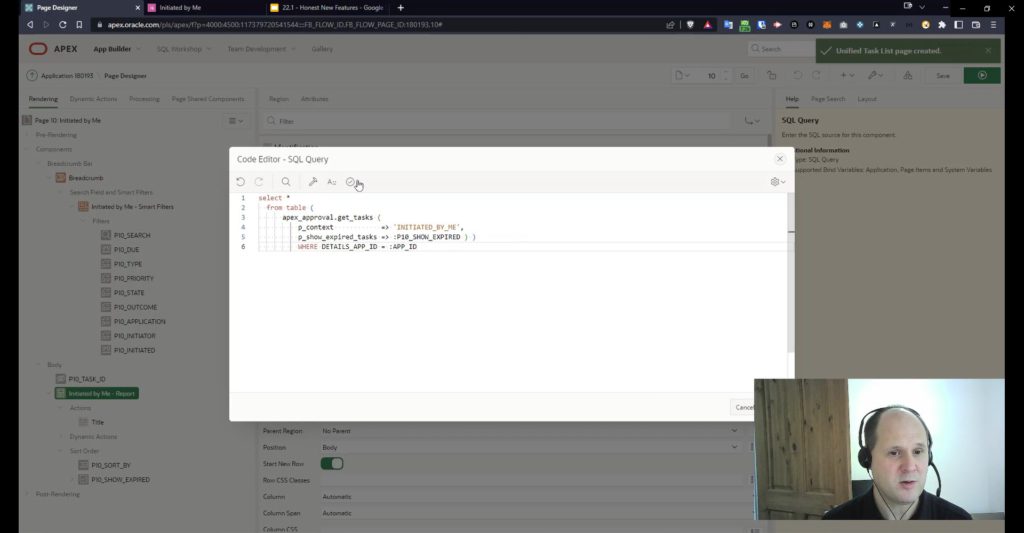Viewport: 1024px width, 533px height.
Task: Open the App Builder menu
Action: click(x=116, y=49)
